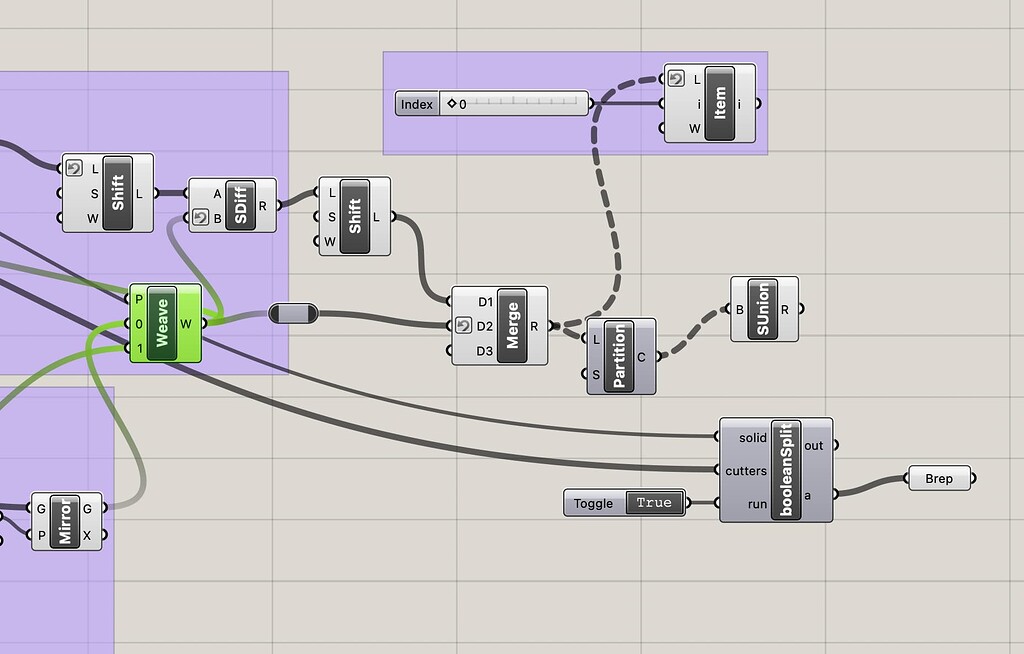1024x654 pixels.
Task: Select the Shift component connected to Merge D1
Action: point(355,216)
